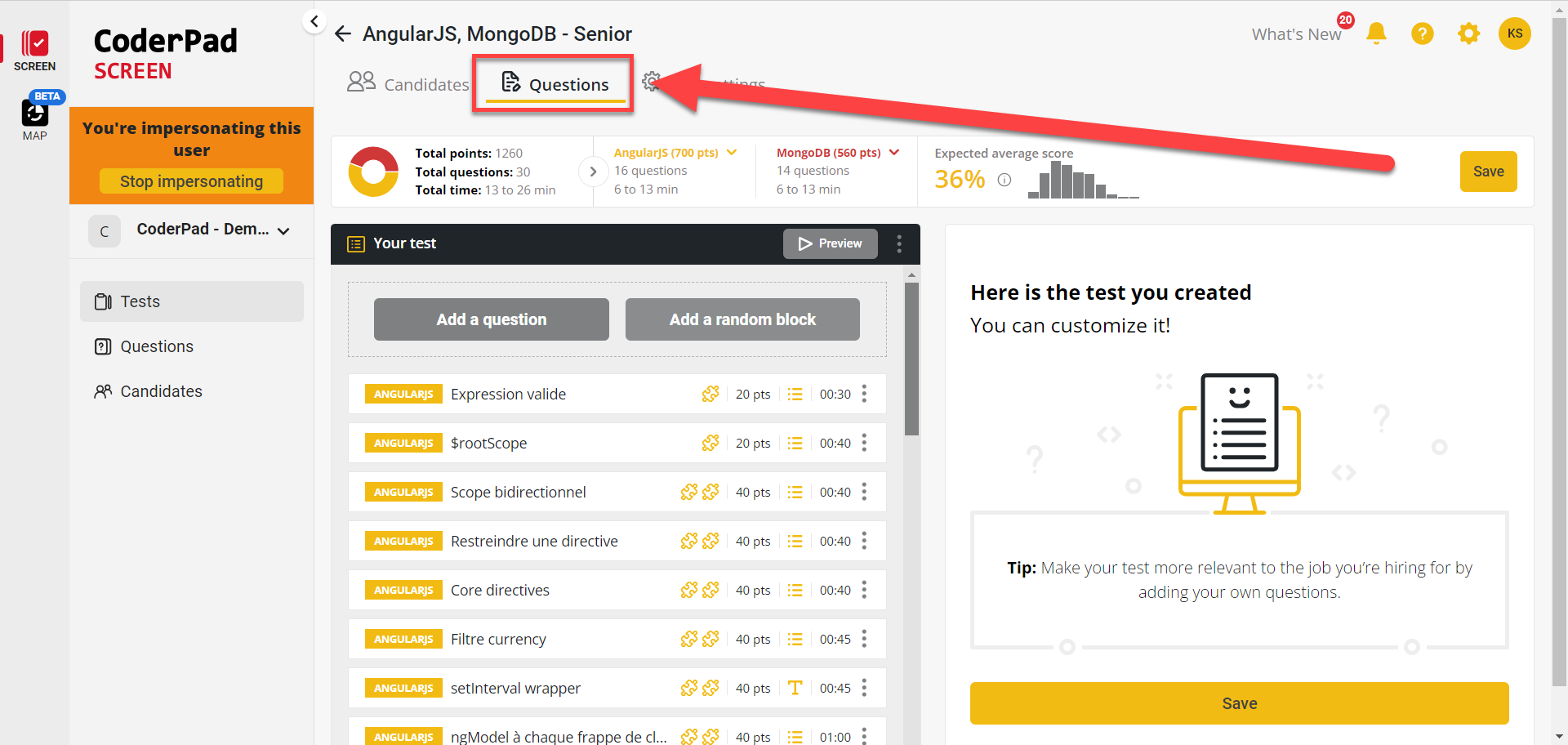Click the points distribution donut chart

coord(373,172)
